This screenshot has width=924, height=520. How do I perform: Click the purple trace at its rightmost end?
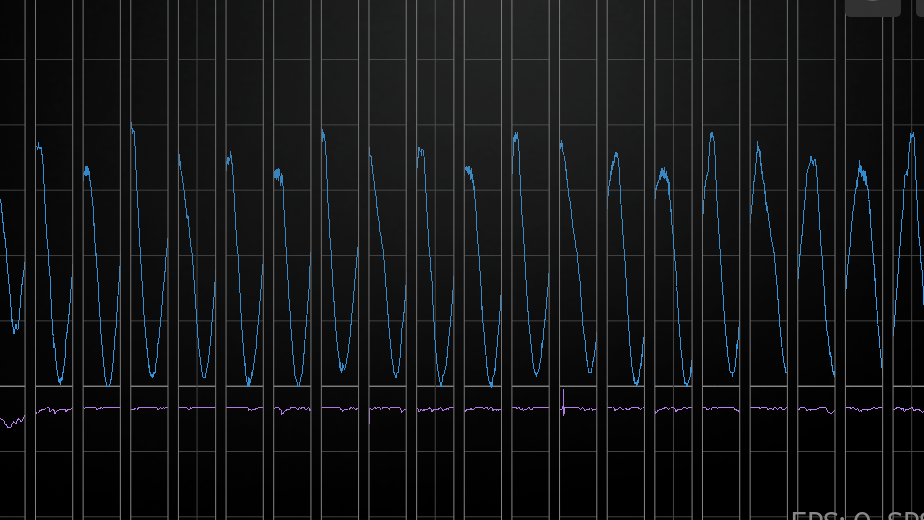point(920,409)
